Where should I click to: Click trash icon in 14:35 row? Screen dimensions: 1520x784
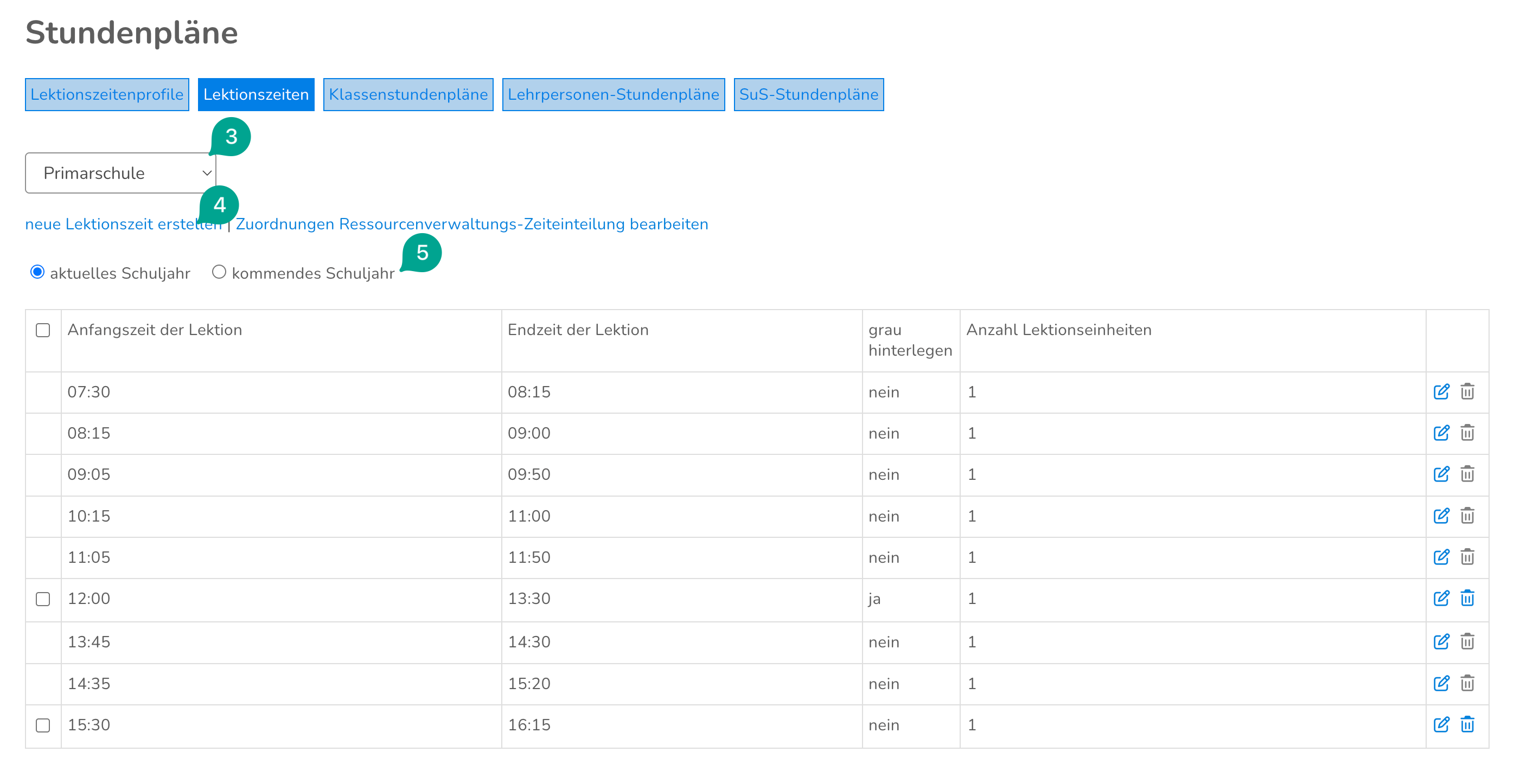(x=1467, y=683)
